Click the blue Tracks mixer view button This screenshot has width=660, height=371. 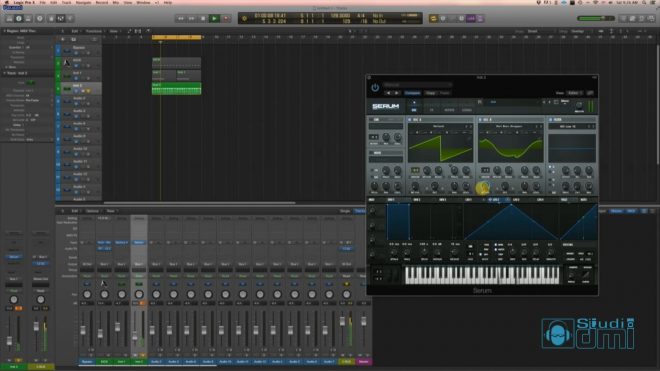[x=360, y=211]
